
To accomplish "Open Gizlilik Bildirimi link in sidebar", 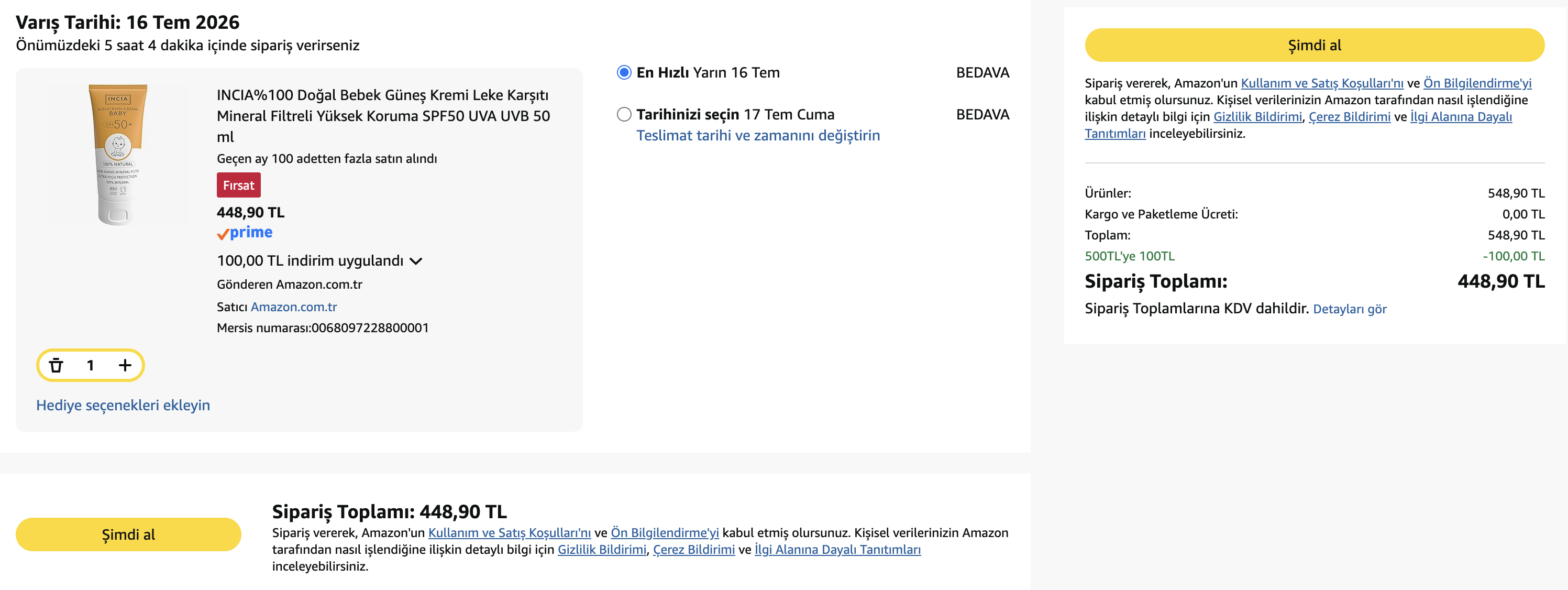I will point(1257,116).
